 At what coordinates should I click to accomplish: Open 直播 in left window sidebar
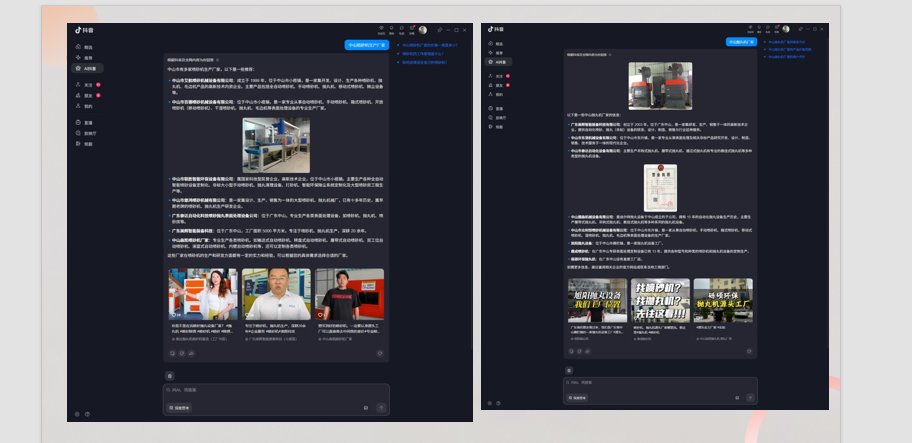[84, 123]
